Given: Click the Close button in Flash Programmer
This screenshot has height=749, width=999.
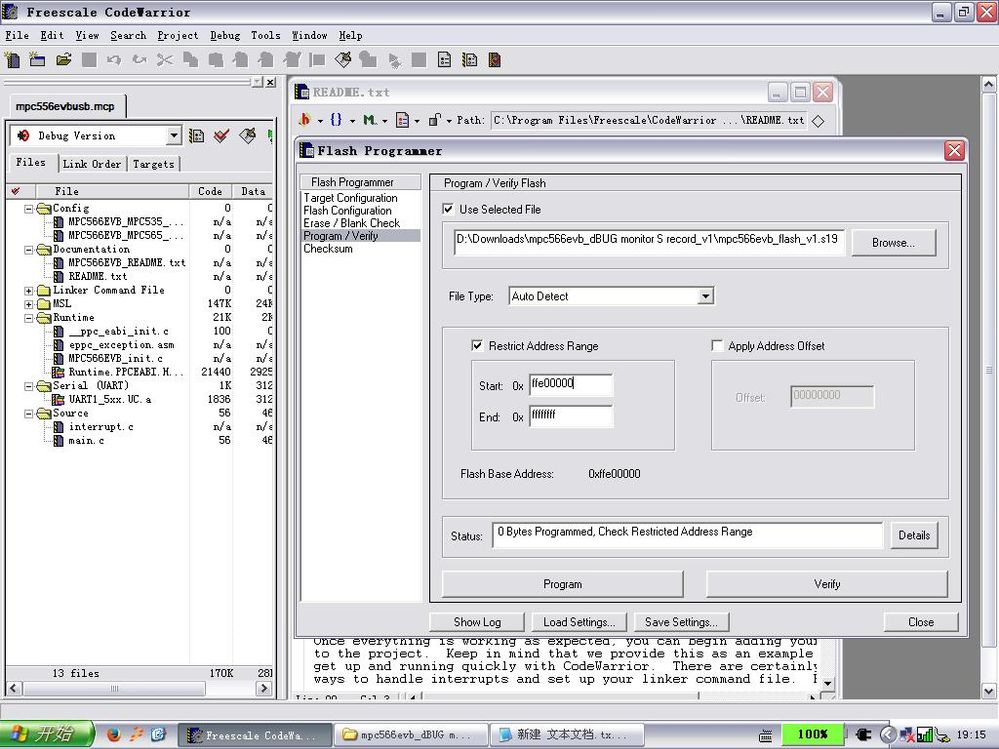Looking at the screenshot, I should (x=921, y=622).
